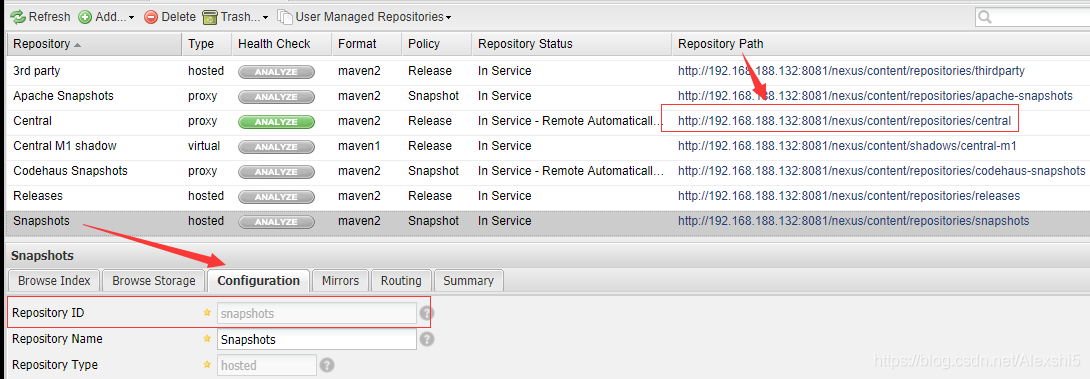This screenshot has width=1090, height=379.
Task: Switch to the Configuration tab
Action: tap(259, 281)
